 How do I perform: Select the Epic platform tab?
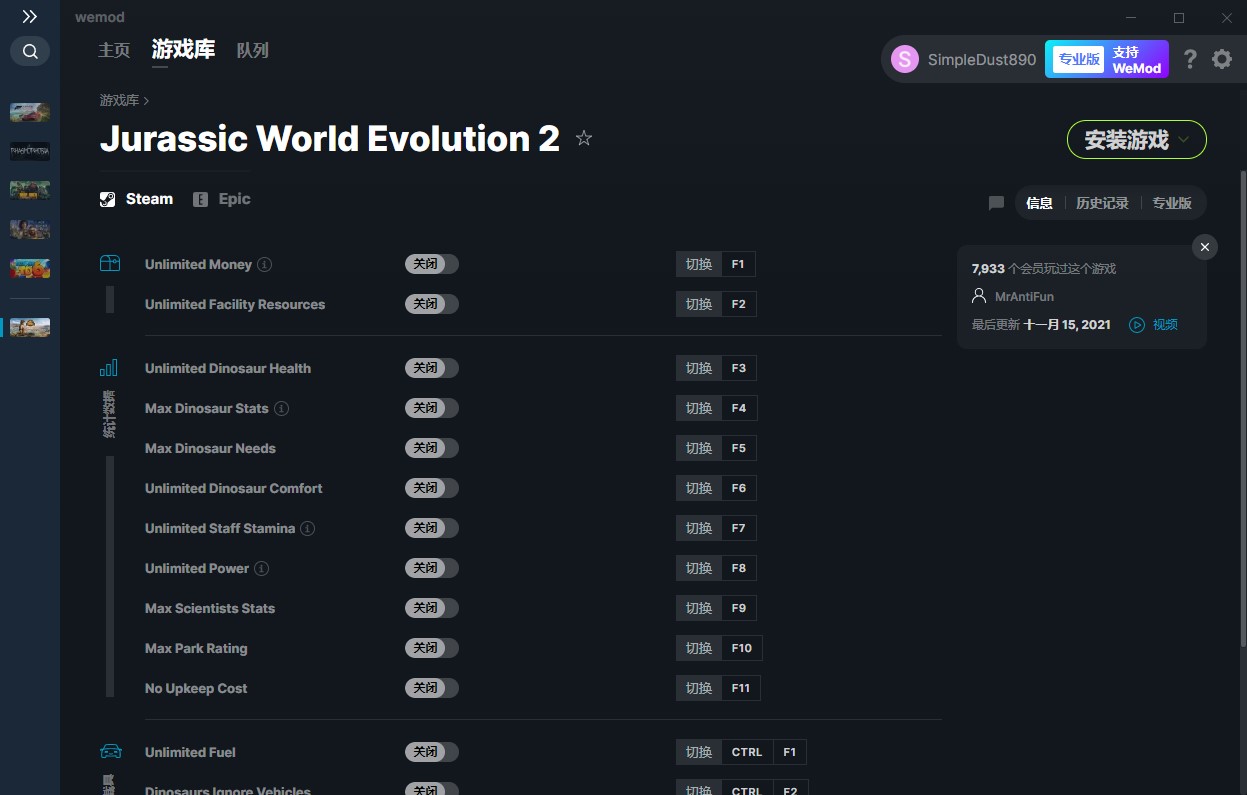click(222, 199)
